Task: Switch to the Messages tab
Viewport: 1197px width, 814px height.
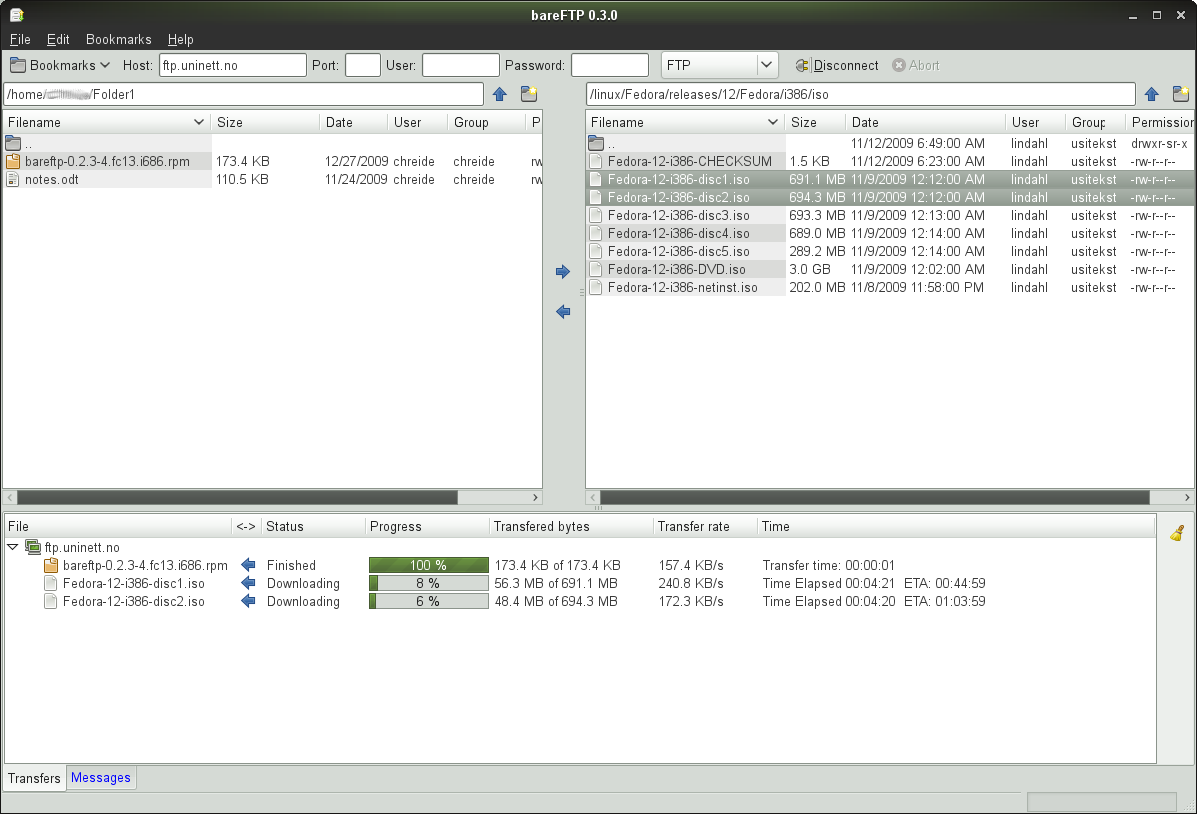Action: coord(101,778)
